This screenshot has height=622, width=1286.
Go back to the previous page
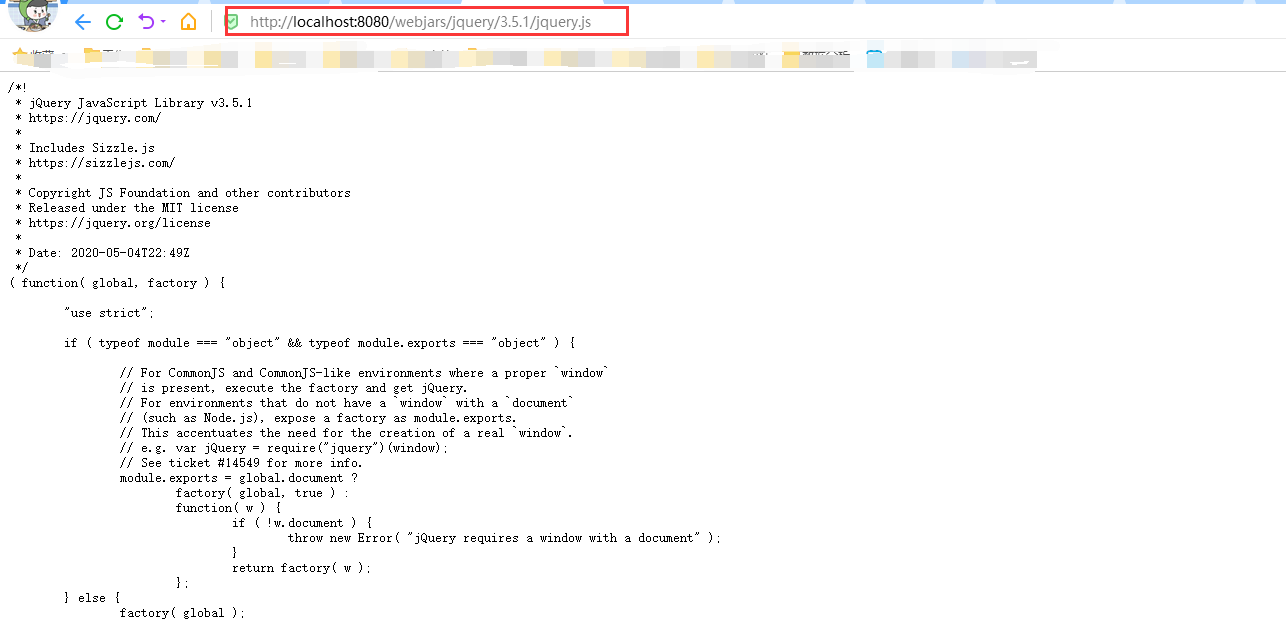[83, 22]
